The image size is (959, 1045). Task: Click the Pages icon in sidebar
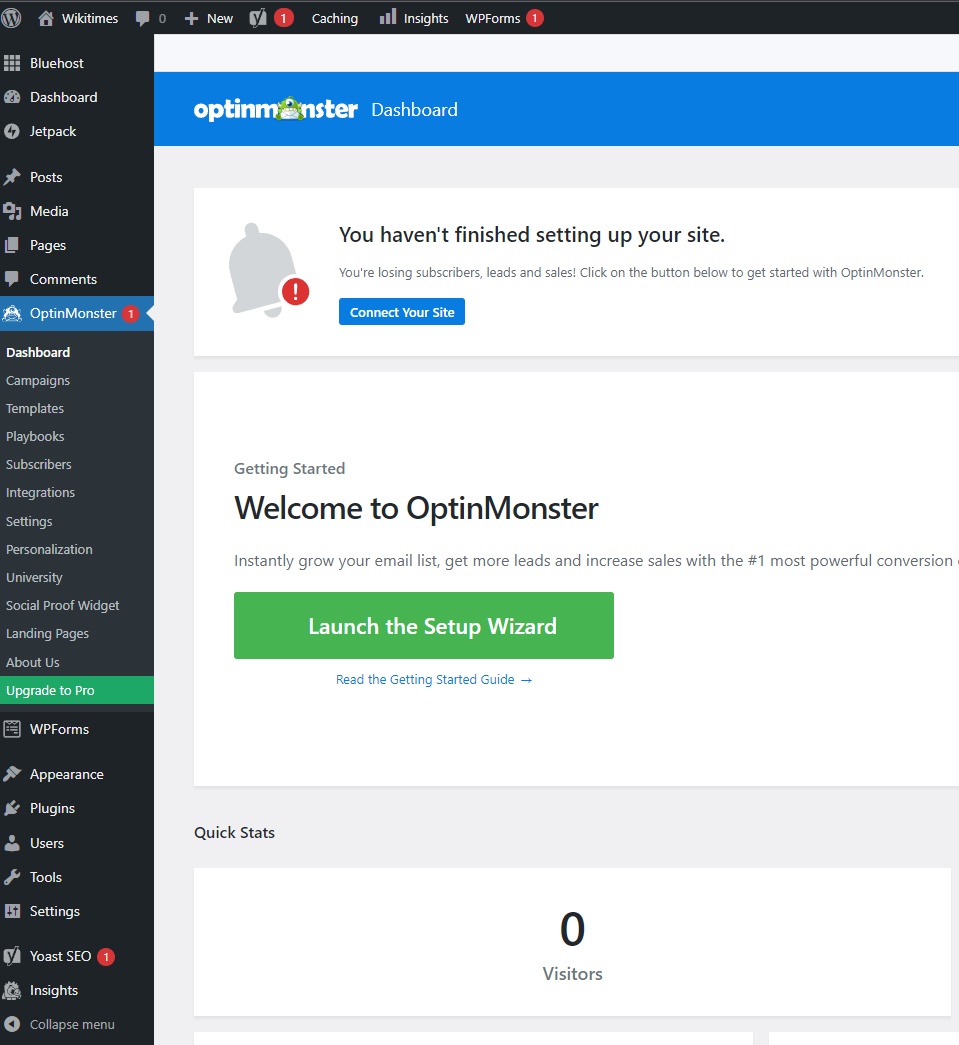pyautogui.click(x=12, y=245)
